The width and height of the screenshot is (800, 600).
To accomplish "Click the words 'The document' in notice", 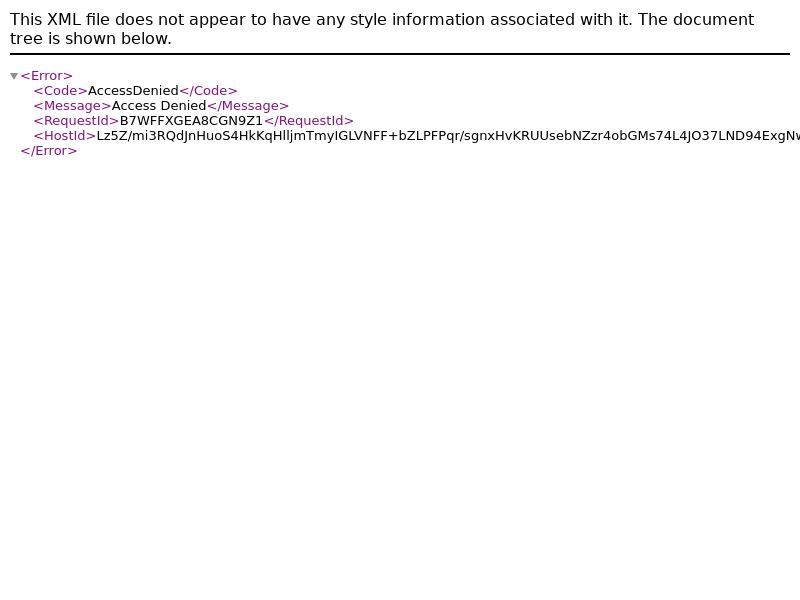I will pyautogui.click(x=696, y=19).
